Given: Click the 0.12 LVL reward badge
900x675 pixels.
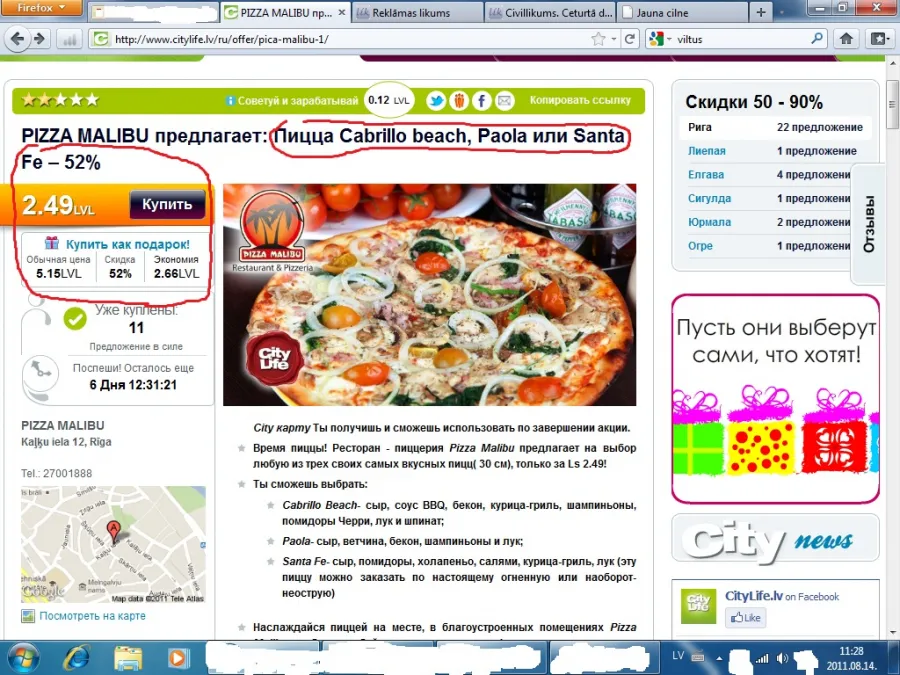Looking at the screenshot, I should coord(389,100).
